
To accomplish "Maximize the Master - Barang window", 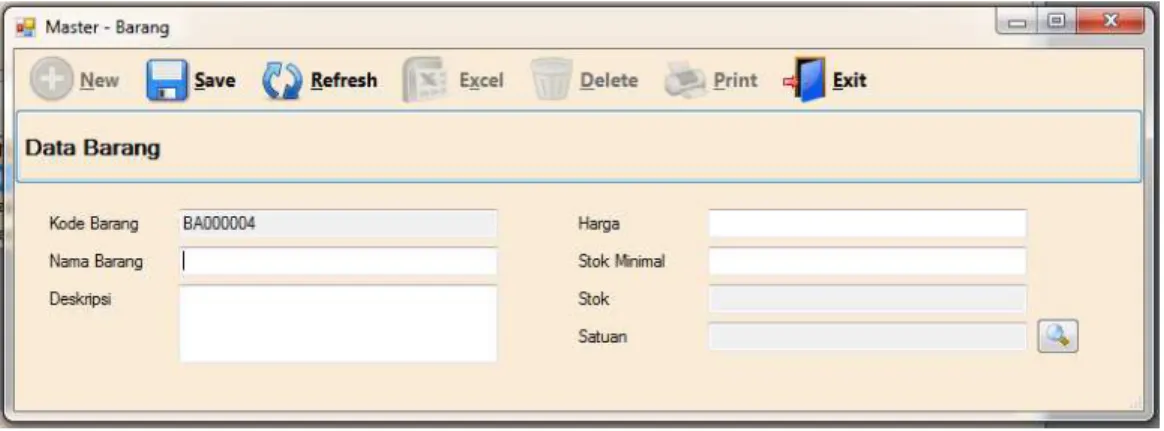I will (x=1056, y=24).
